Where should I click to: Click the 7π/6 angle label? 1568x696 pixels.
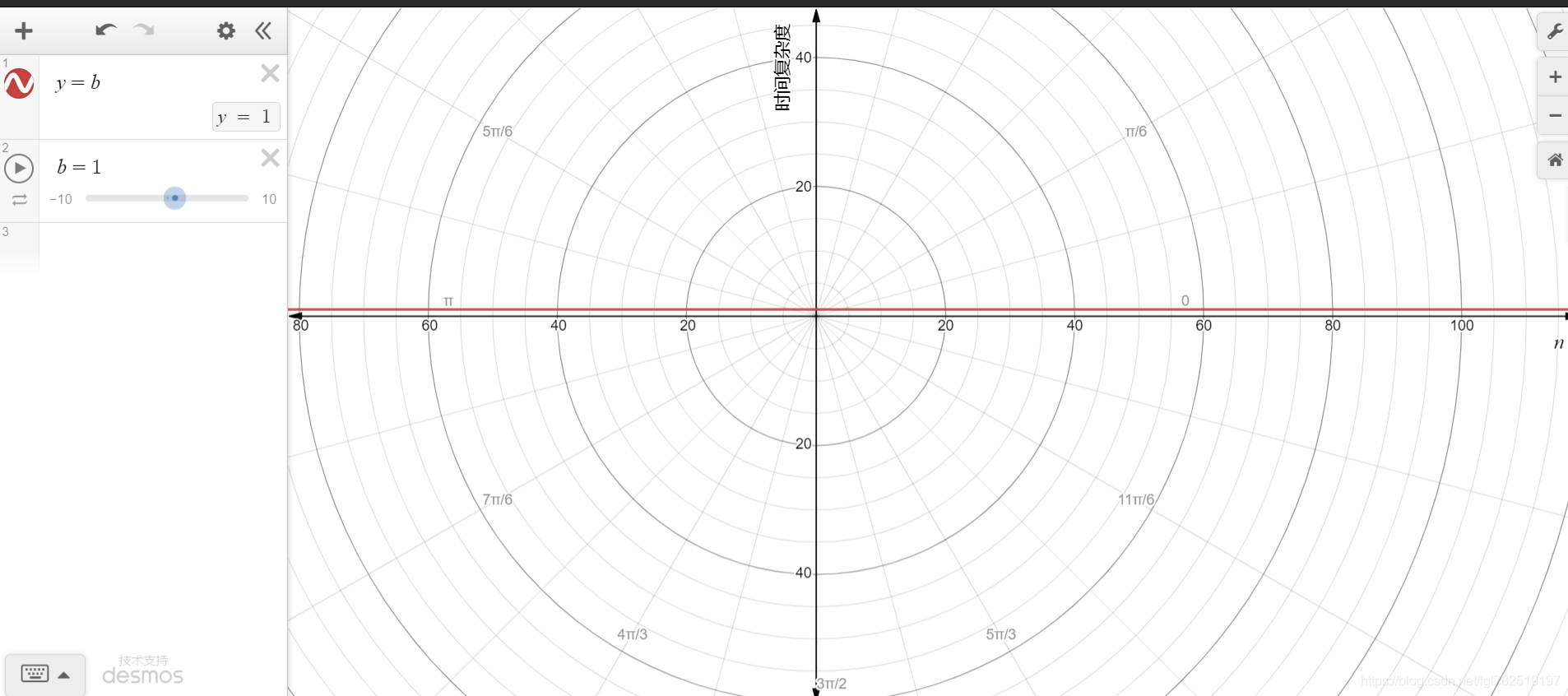[498, 499]
